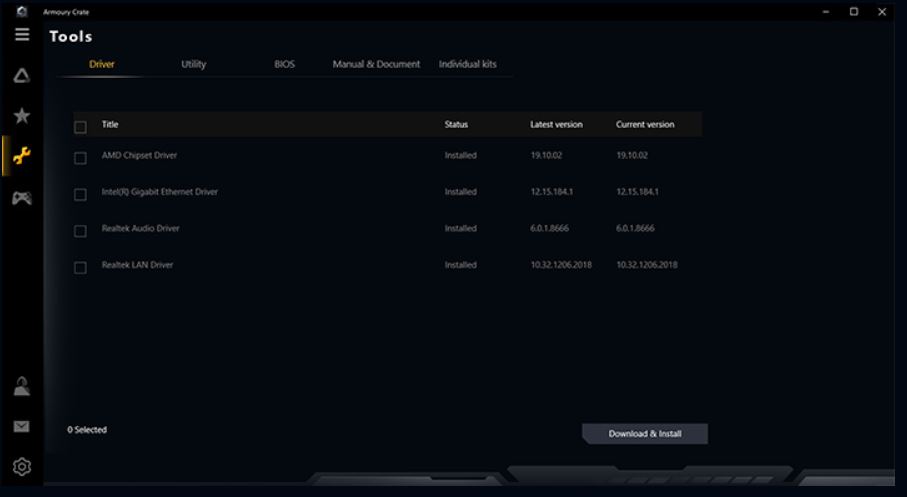Open the envelope news messages icon
The image size is (907, 497).
click(21, 427)
